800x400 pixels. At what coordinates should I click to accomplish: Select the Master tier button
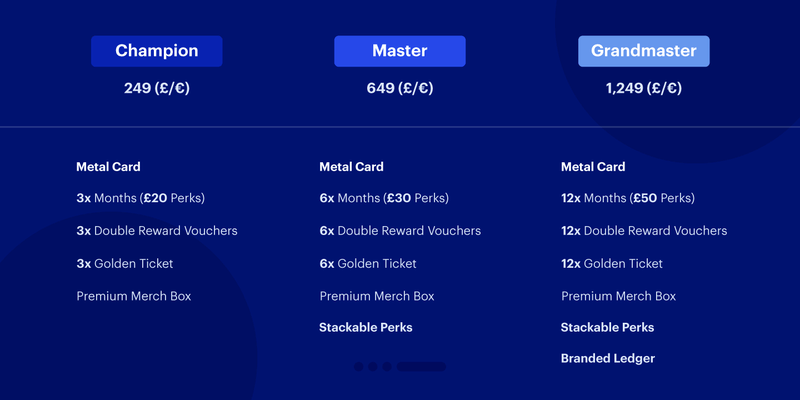click(x=400, y=51)
